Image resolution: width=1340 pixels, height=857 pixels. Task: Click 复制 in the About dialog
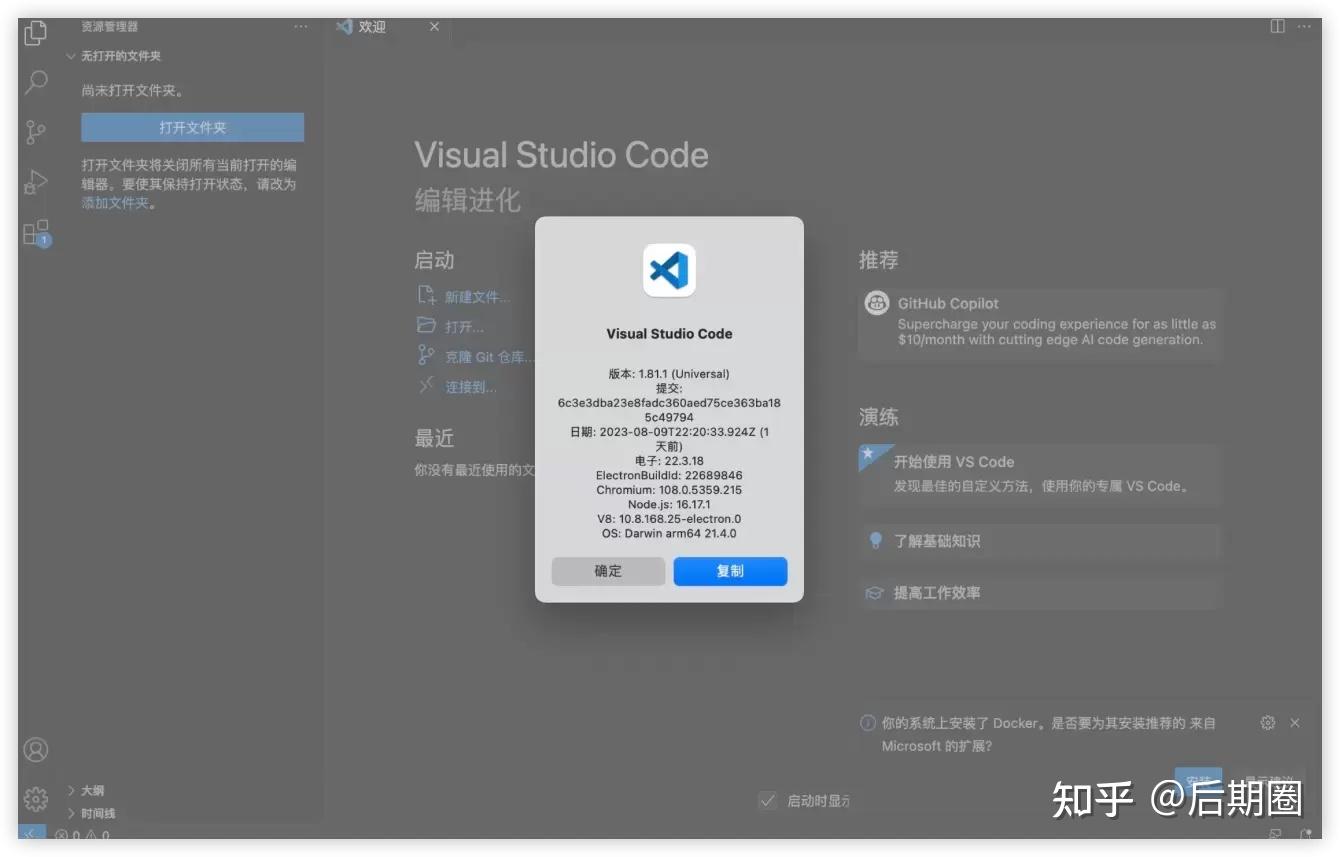point(730,571)
